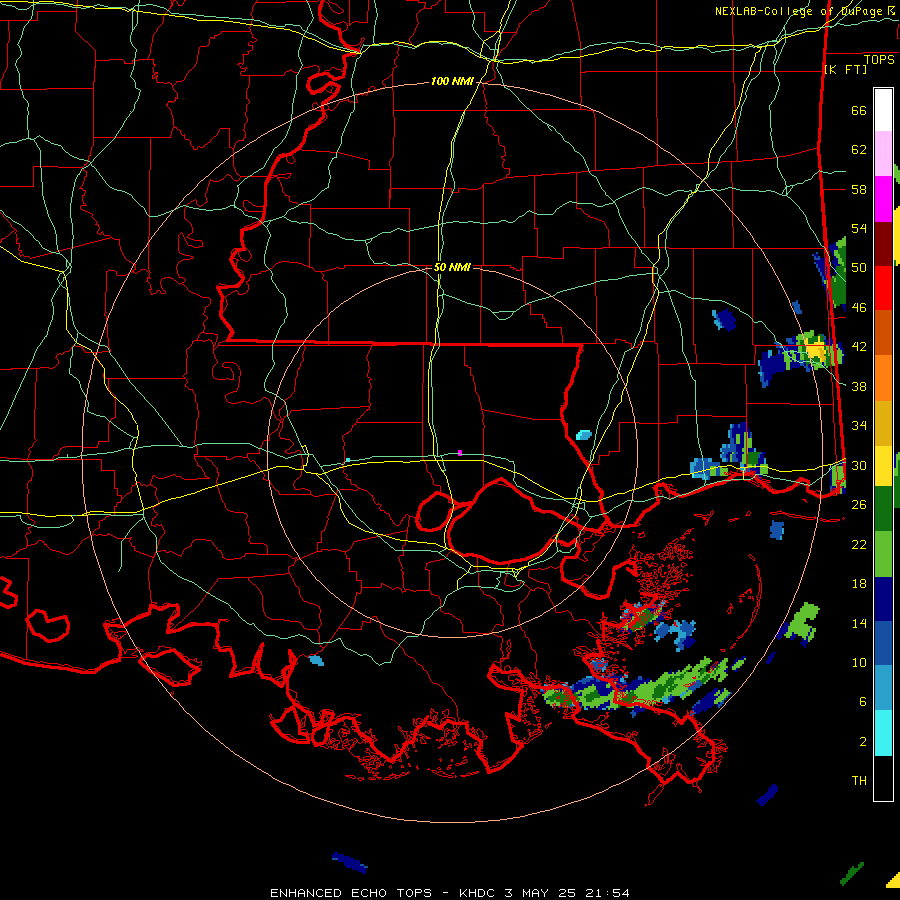Image resolution: width=900 pixels, height=900 pixels.
Task: Click the cyan echo blob inside 50 NMI ring
Action: pos(584,435)
